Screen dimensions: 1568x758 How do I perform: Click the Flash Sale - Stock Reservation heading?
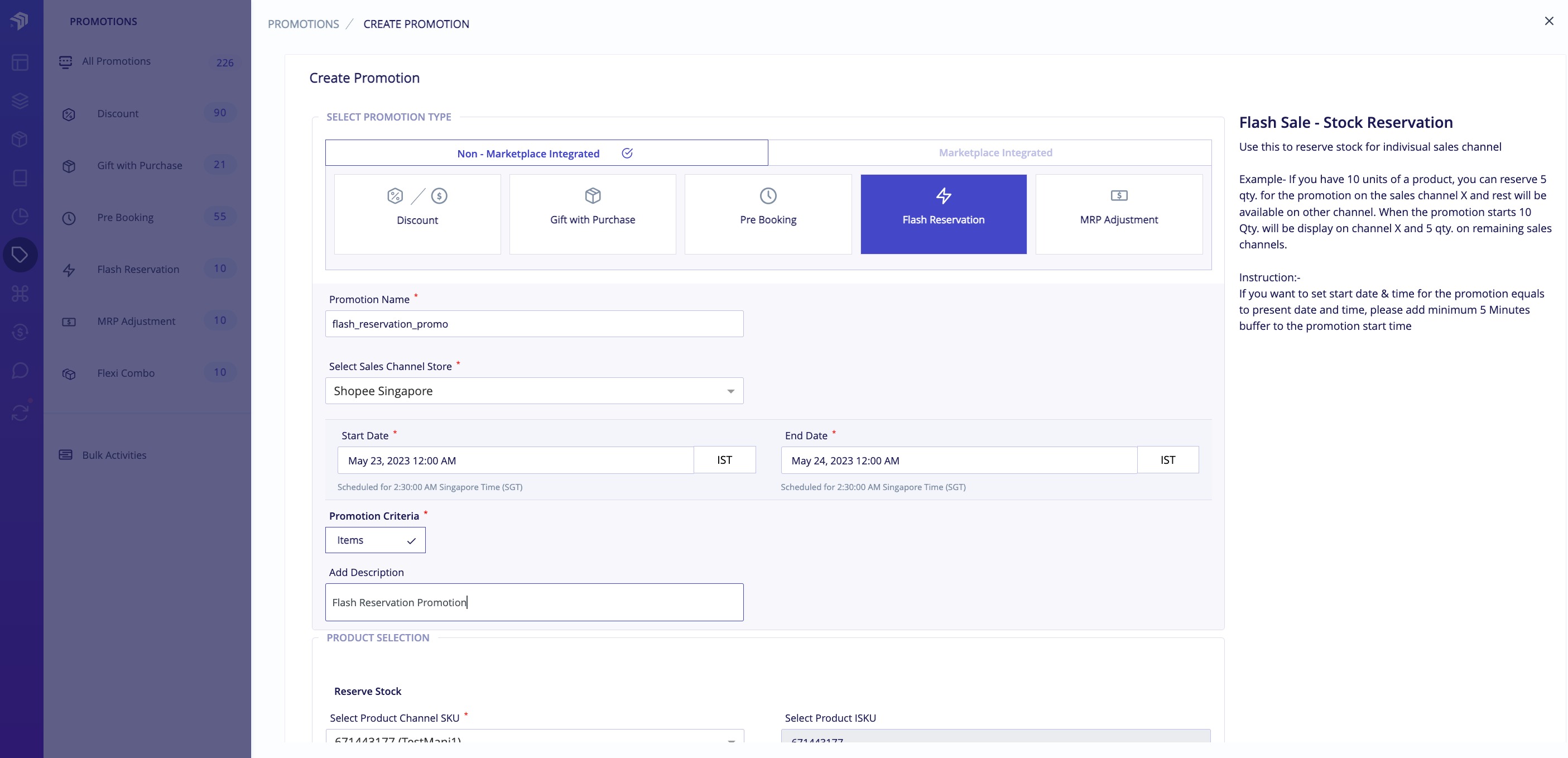1346,122
